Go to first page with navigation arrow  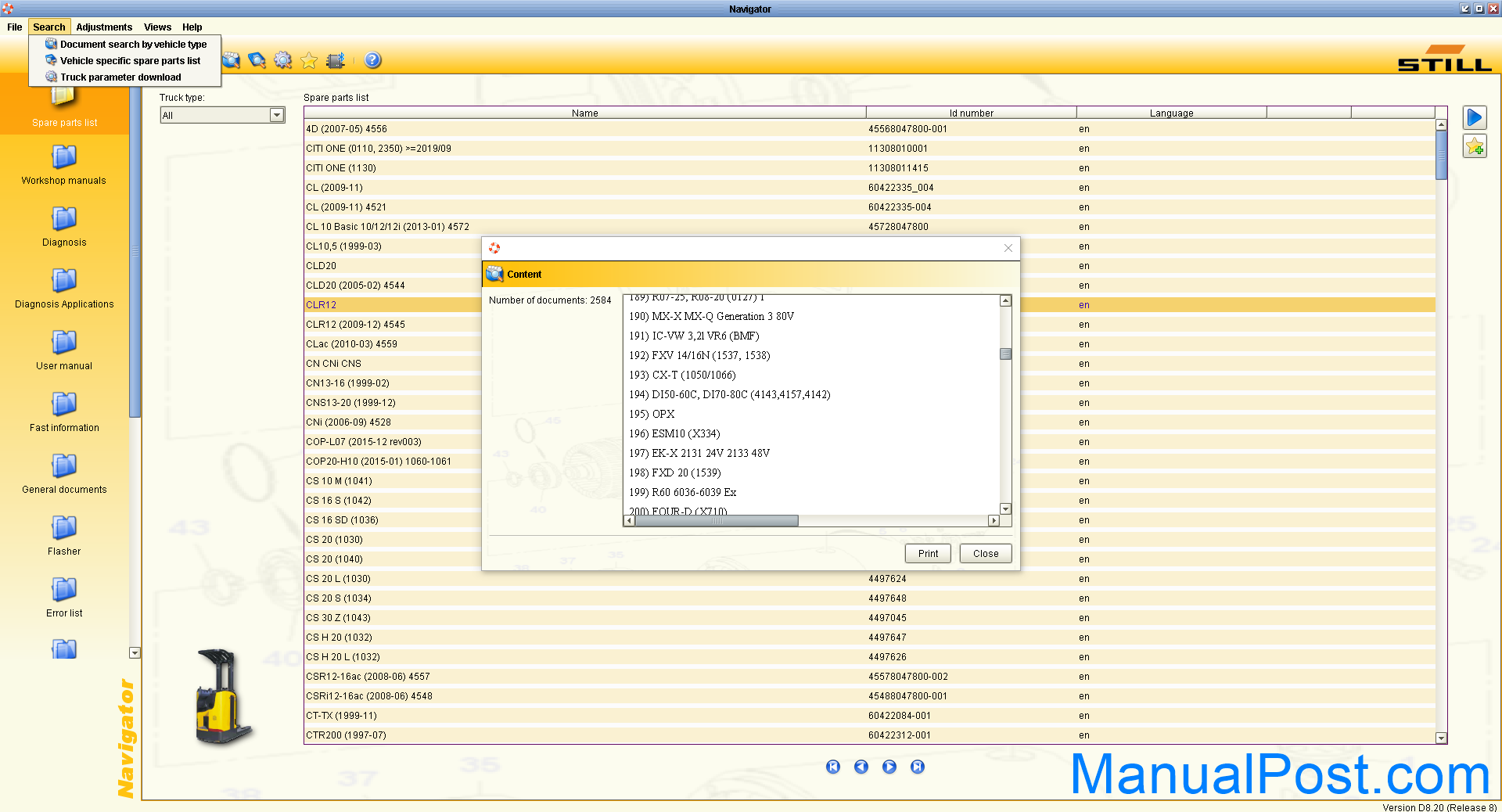click(x=833, y=767)
